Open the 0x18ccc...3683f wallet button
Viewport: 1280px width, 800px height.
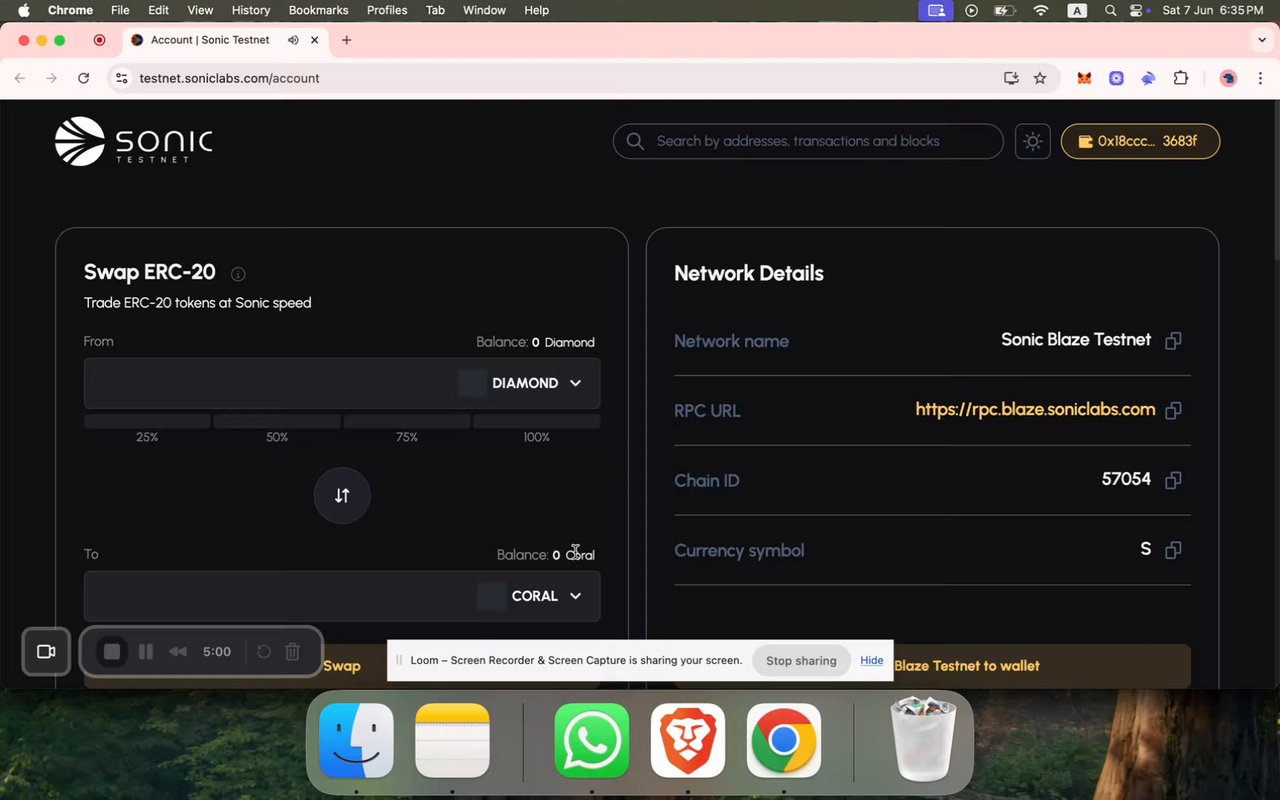1140,141
